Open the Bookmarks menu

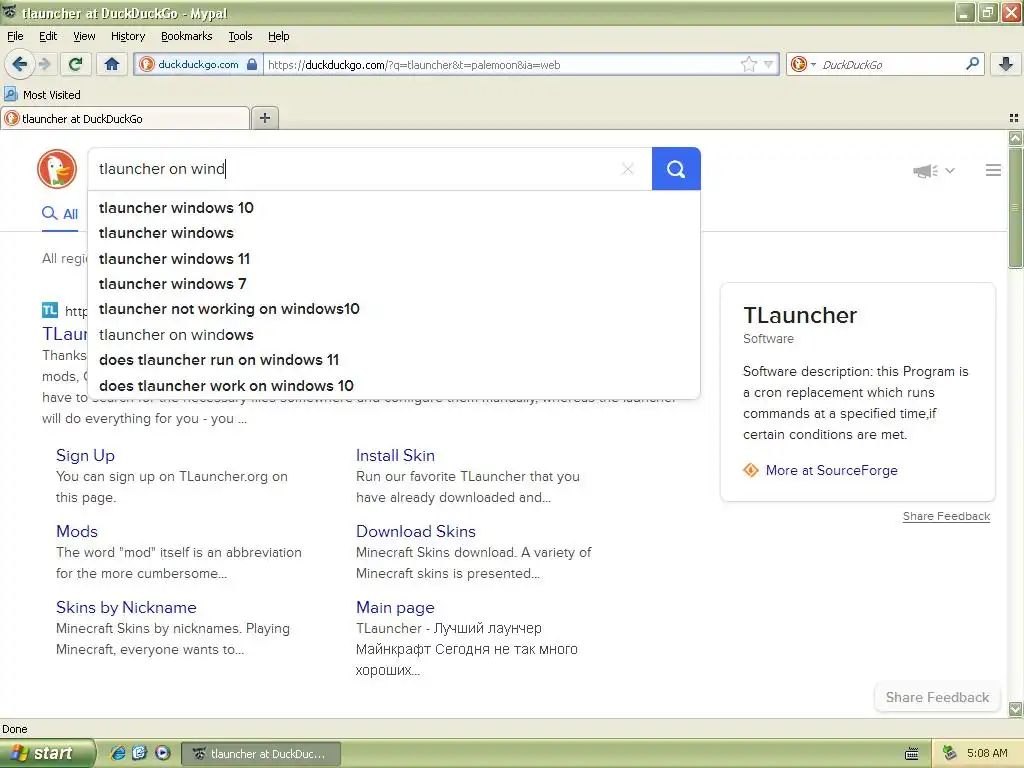186,36
